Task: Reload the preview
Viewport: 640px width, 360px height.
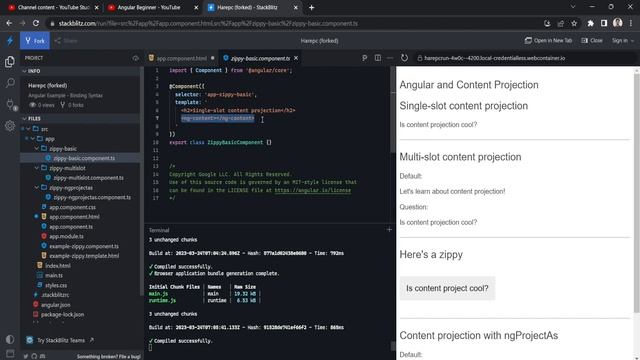Action: point(404,58)
